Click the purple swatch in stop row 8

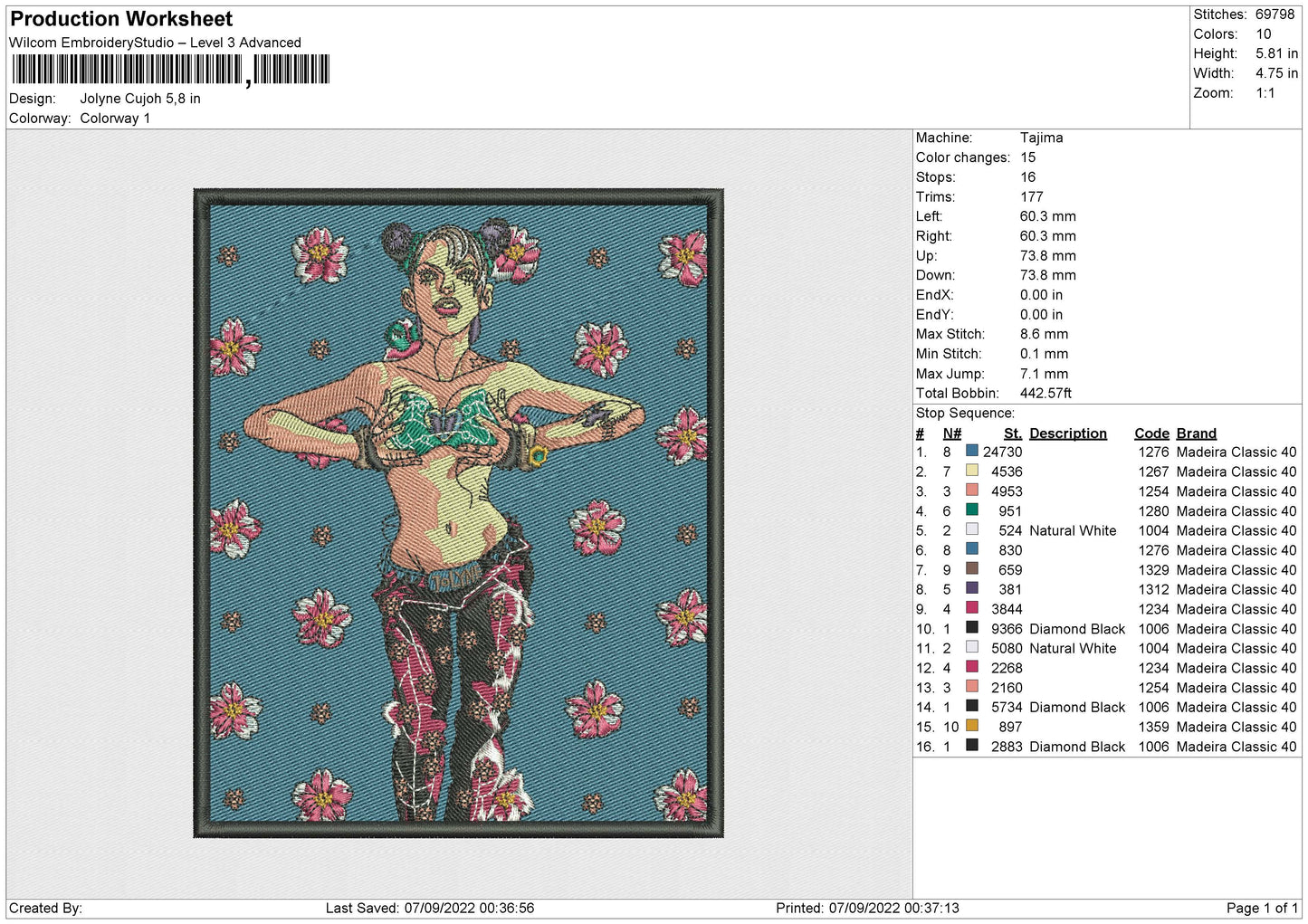click(971, 588)
